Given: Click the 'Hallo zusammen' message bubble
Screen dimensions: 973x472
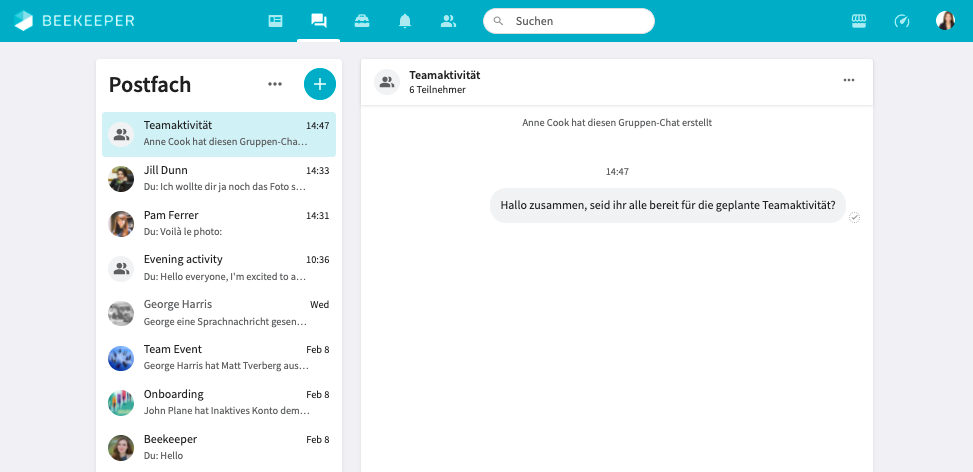Looking at the screenshot, I should [668, 205].
